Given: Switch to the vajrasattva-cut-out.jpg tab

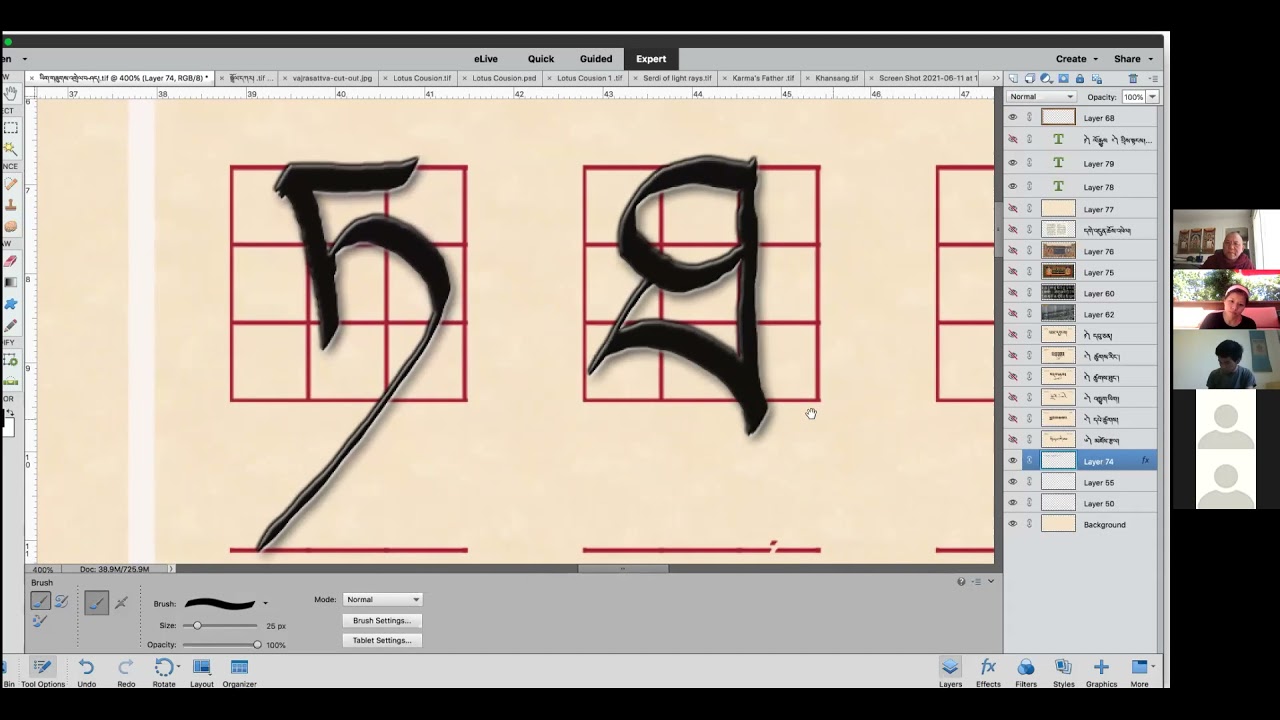Looking at the screenshot, I should point(332,78).
